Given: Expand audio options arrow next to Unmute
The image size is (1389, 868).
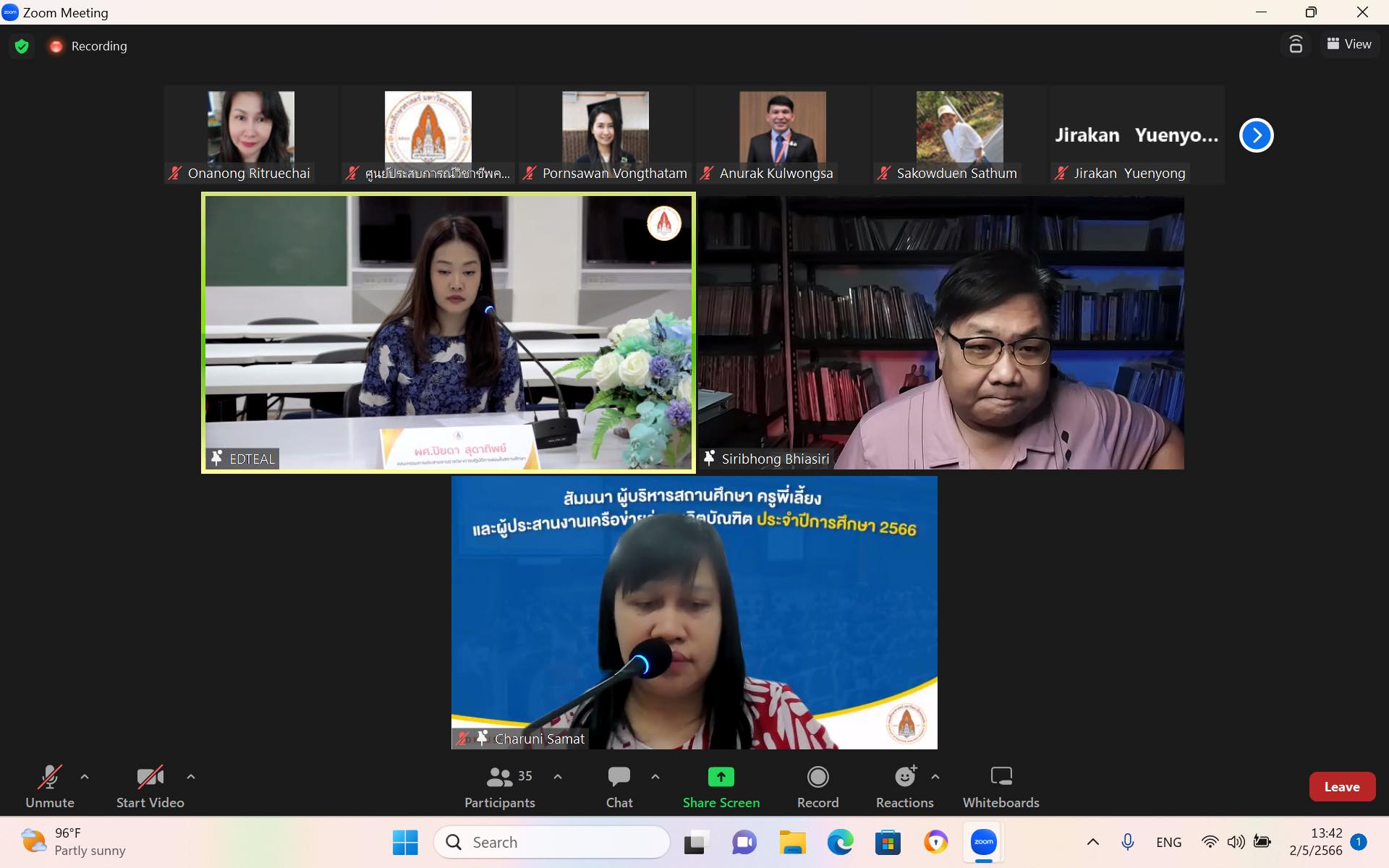Looking at the screenshot, I should tap(85, 777).
